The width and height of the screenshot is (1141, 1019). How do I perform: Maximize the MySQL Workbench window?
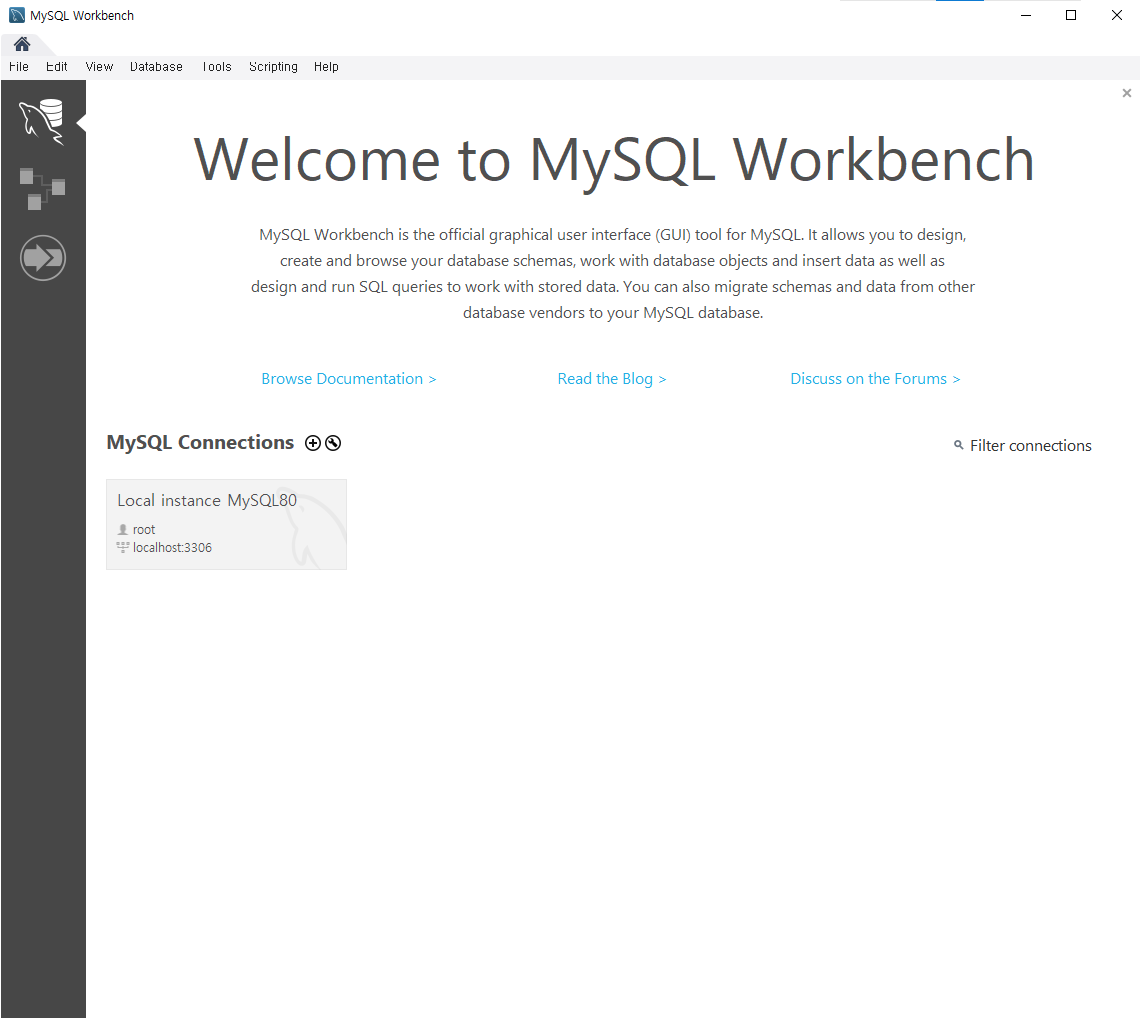[1071, 15]
